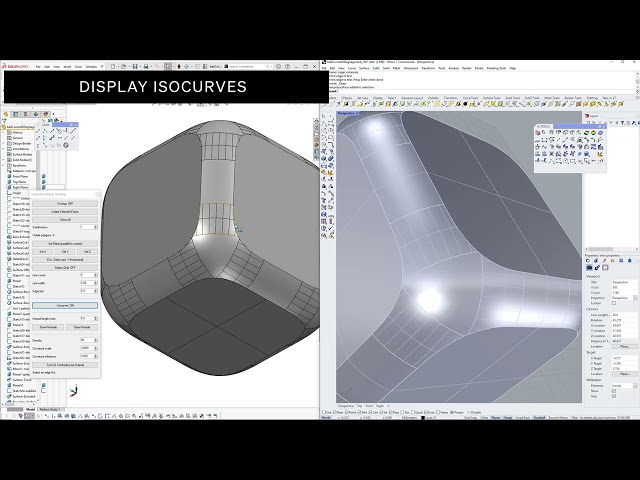Toggle the highlighted Isocurves button
The height and width of the screenshot is (480, 640).
point(65,305)
